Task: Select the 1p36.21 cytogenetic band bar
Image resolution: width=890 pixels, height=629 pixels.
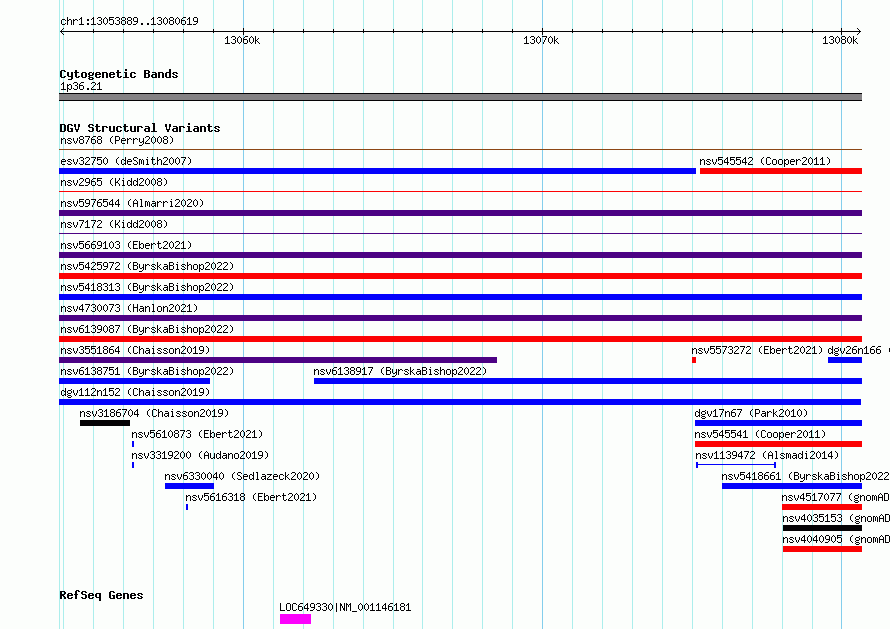Action: pos(460,97)
